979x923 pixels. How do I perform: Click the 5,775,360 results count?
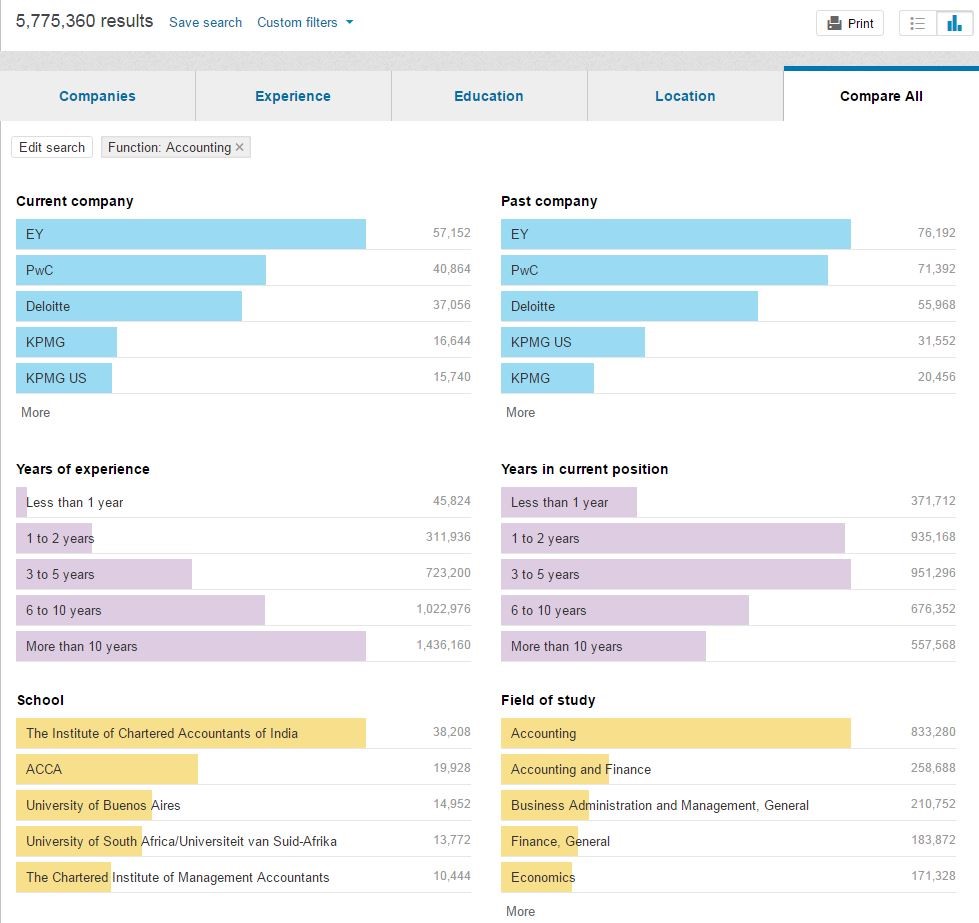pos(84,21)
